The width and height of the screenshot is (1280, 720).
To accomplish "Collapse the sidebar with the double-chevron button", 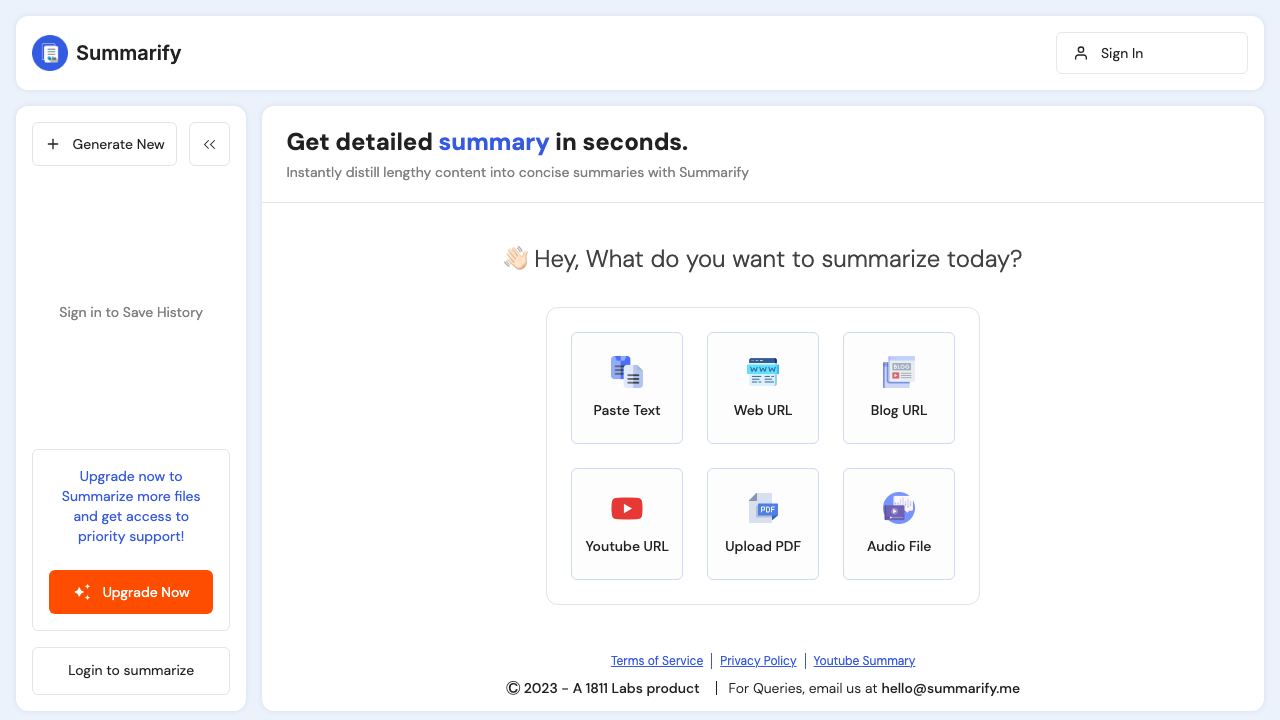I will click(x=209, y=144).
